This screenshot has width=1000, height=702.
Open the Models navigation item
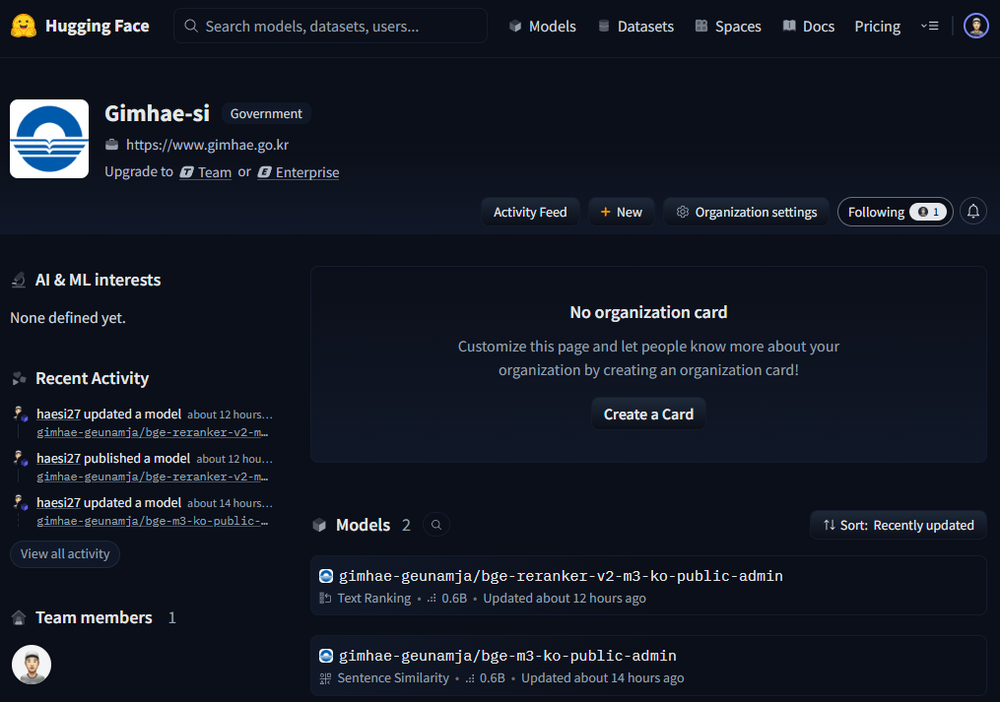(542, 26)
